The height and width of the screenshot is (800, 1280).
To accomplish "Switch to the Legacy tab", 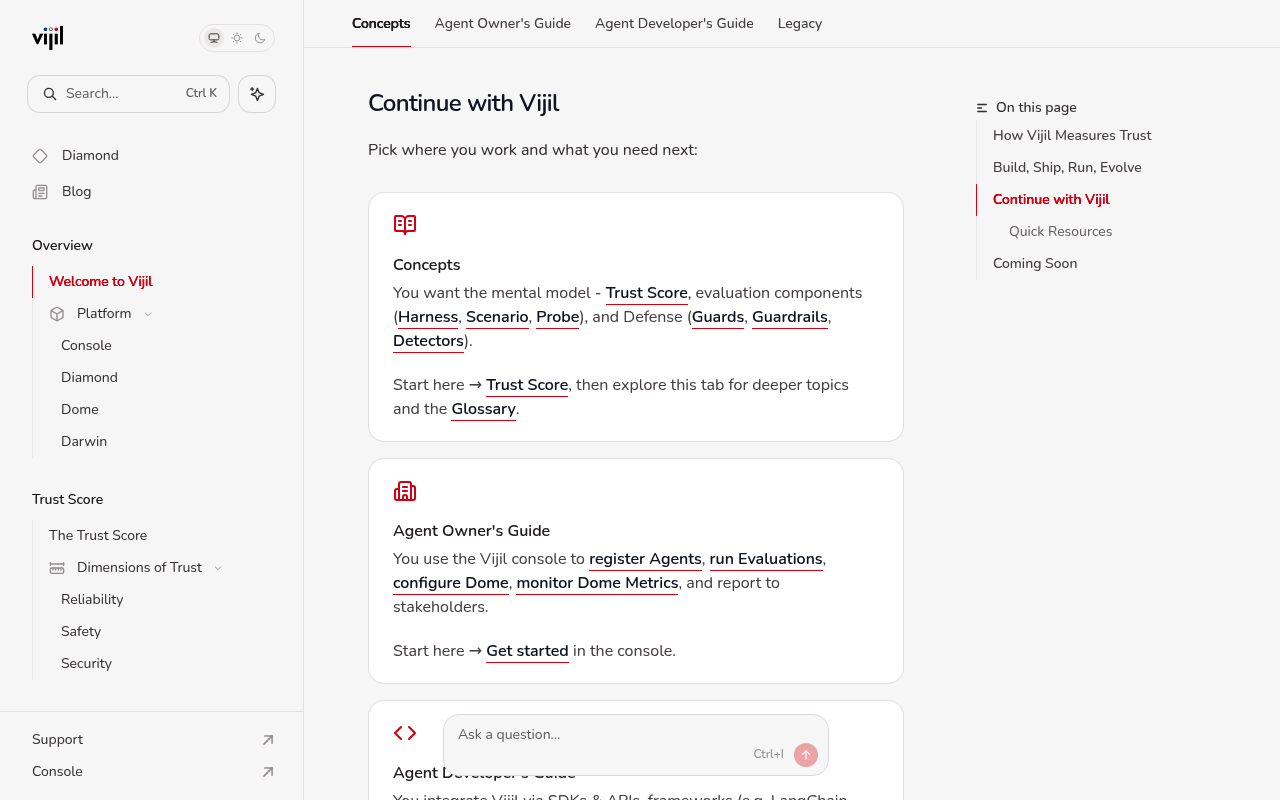I will (800, 23).
